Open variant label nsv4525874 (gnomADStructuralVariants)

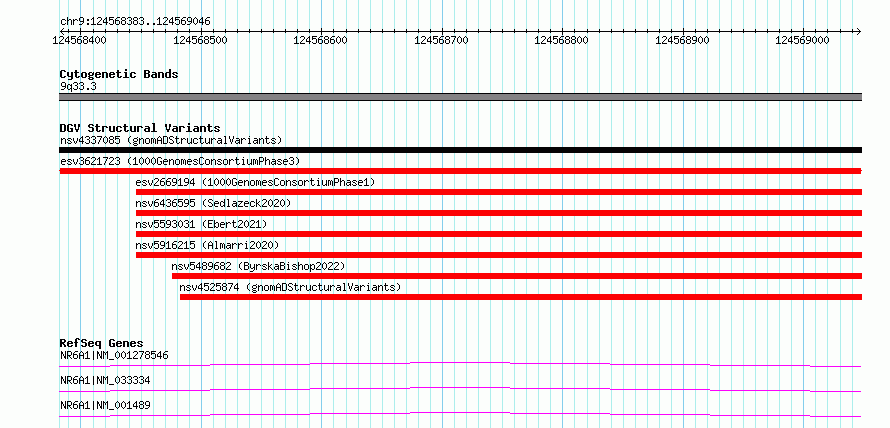click(x=291, y=287)
